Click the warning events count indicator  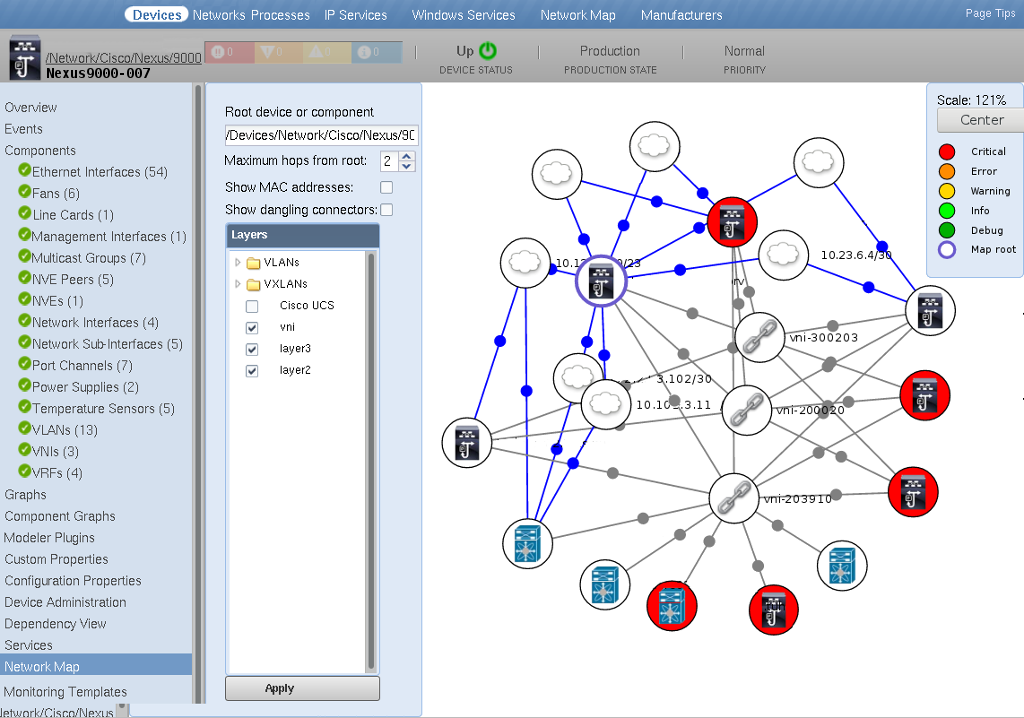(x=327, y=52)
